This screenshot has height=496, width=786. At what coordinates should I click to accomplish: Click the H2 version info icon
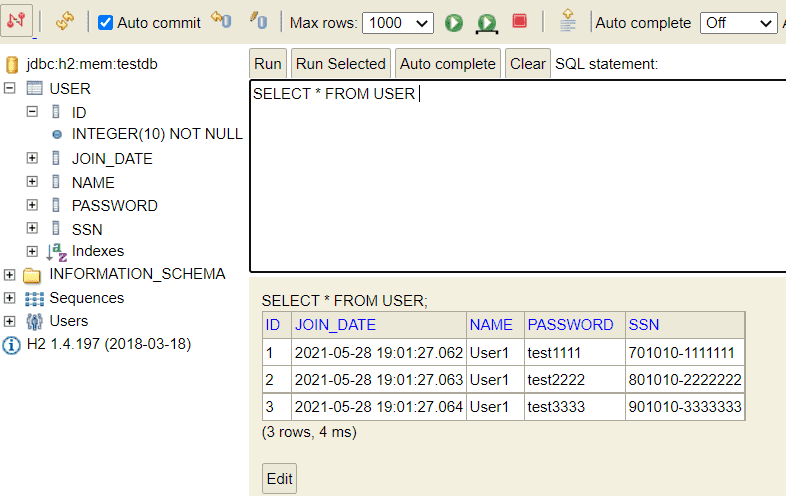click(12, 345)
